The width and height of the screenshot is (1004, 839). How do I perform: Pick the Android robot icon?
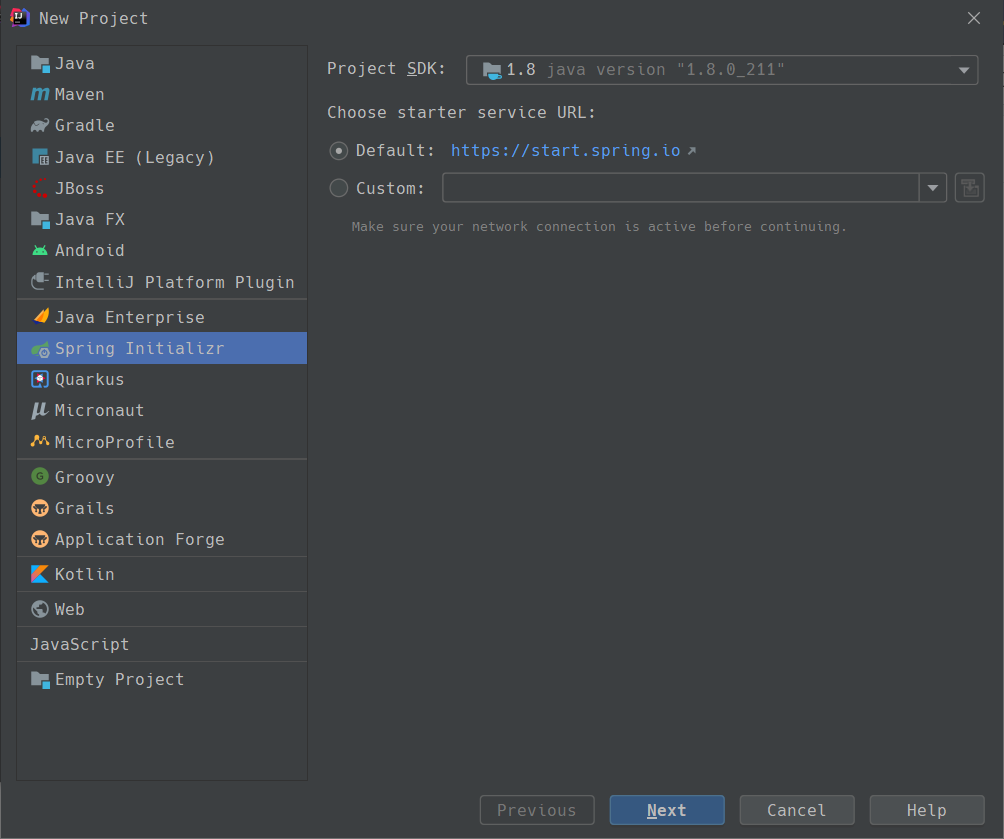40,251
